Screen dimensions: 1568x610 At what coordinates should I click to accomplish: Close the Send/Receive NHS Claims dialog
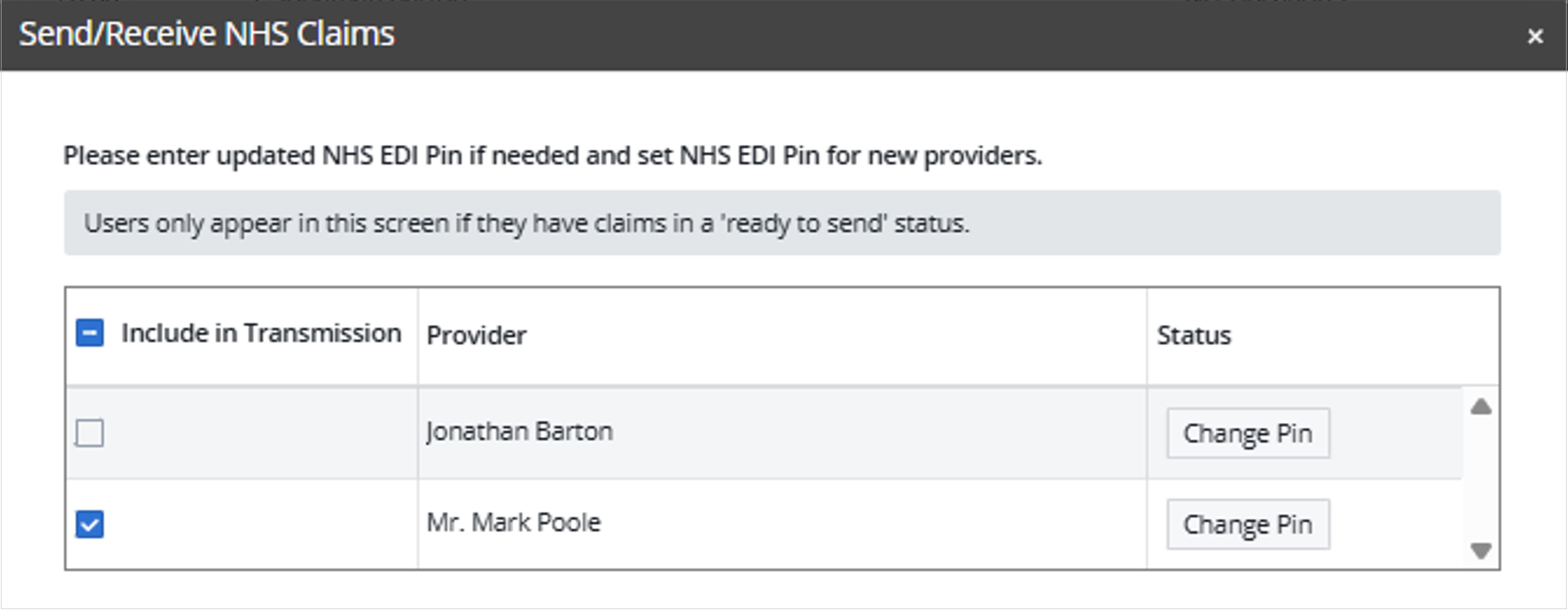coord(1535,37)
